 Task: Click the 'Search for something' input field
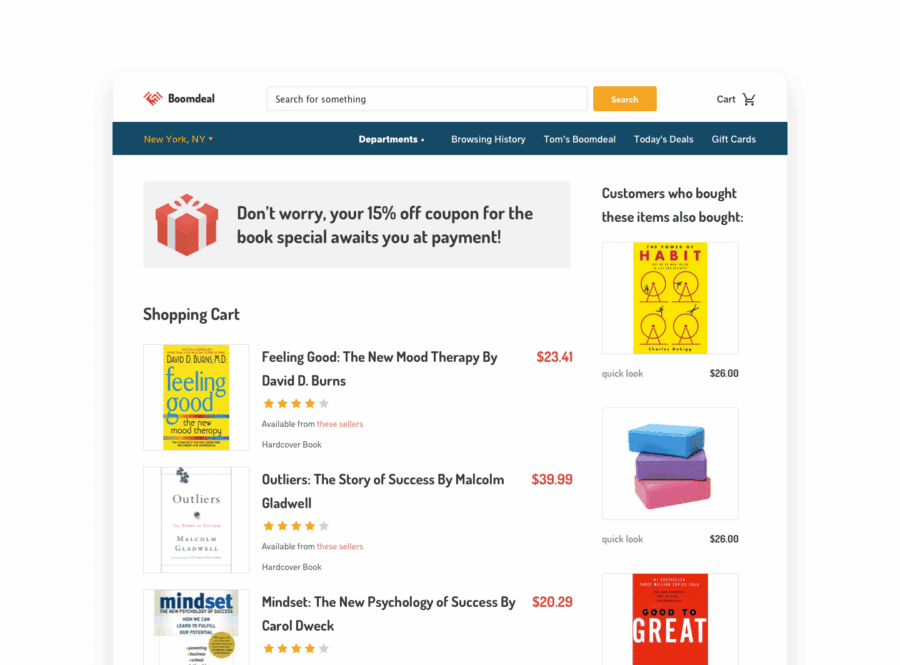click(426, 99)
